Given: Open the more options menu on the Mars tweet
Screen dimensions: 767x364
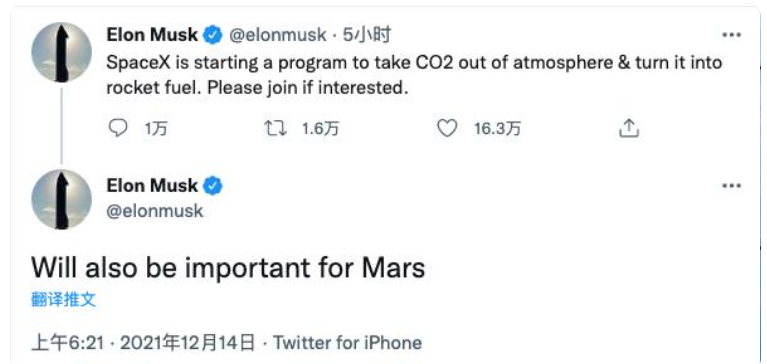Looking at the screenshot, I should 732,186.
